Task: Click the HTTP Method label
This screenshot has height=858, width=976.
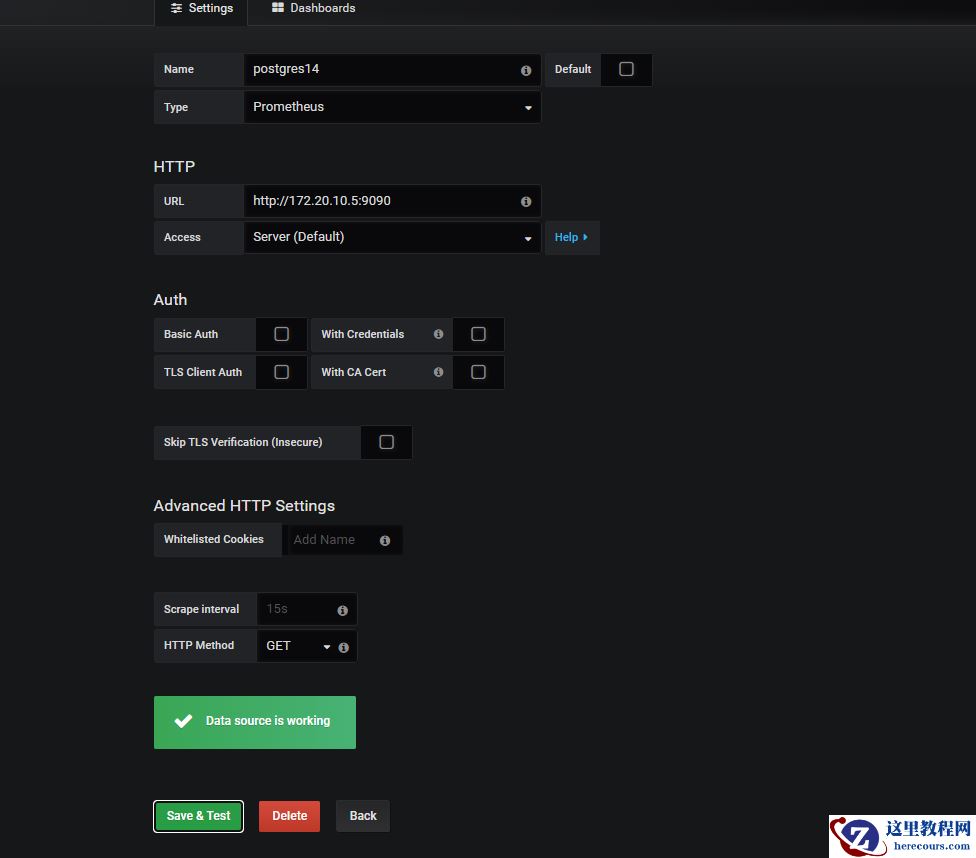Action: point(199,646)
